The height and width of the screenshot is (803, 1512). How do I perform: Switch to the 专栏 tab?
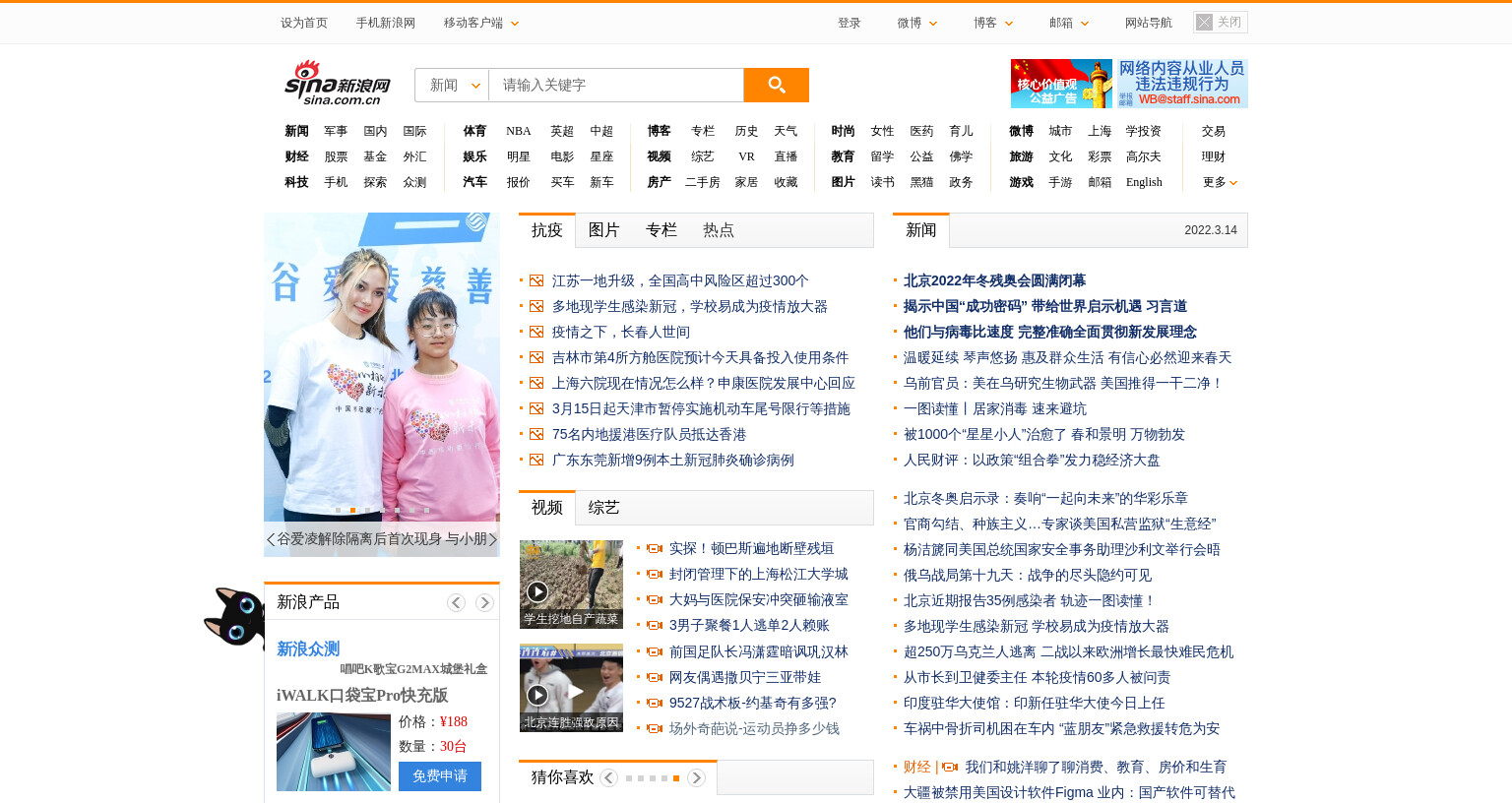pyautogui.click(x=661, y=230)
